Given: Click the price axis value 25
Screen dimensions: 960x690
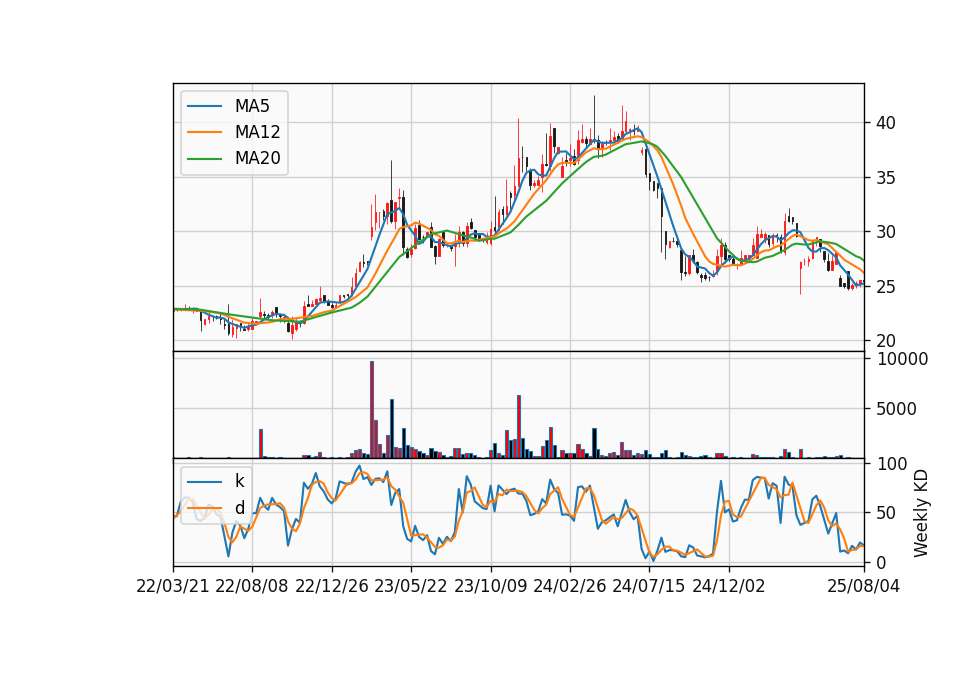Looking at the screenshot, I should 885,287.
